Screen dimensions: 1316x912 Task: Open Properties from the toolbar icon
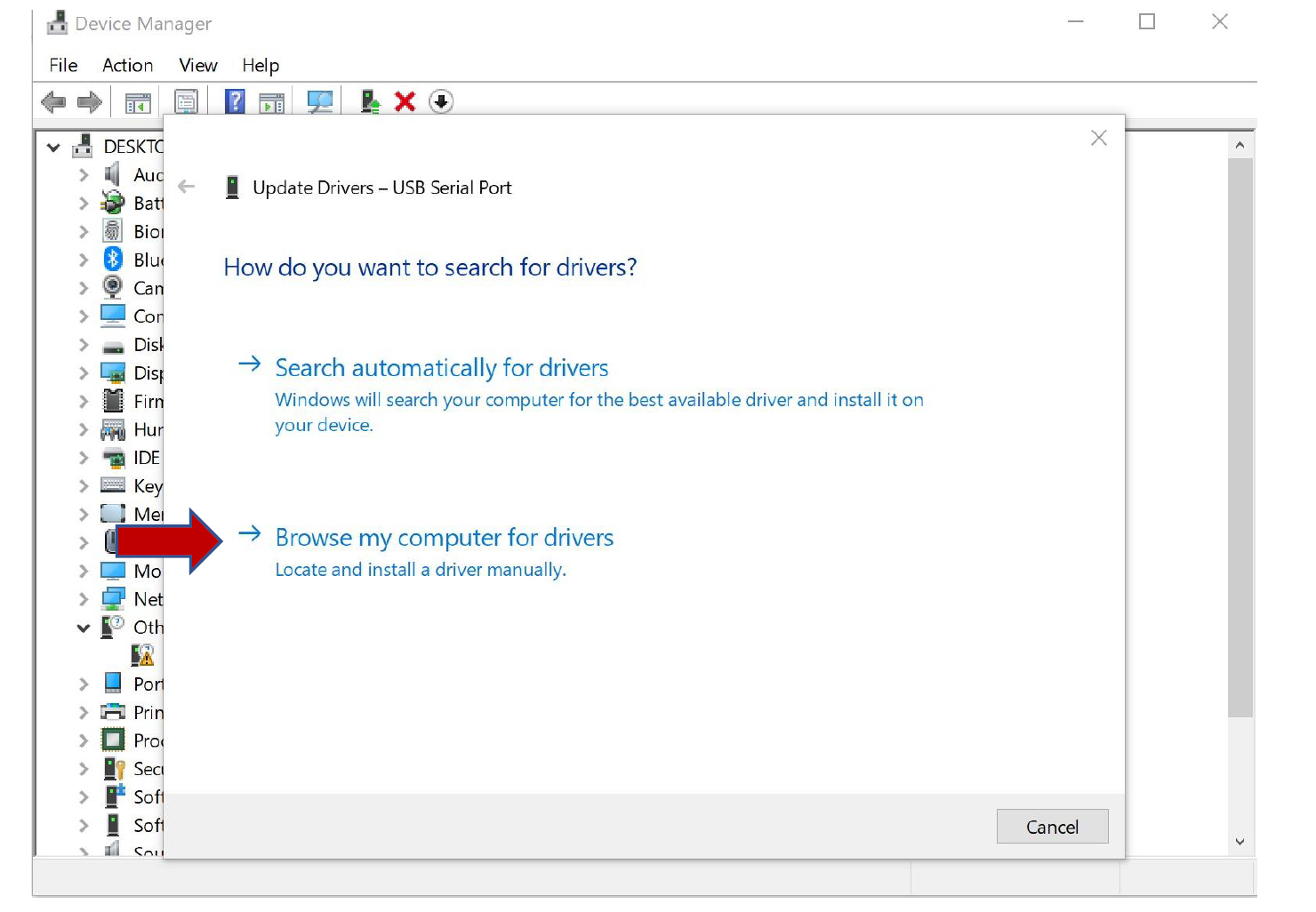click(x=186, y=100)
